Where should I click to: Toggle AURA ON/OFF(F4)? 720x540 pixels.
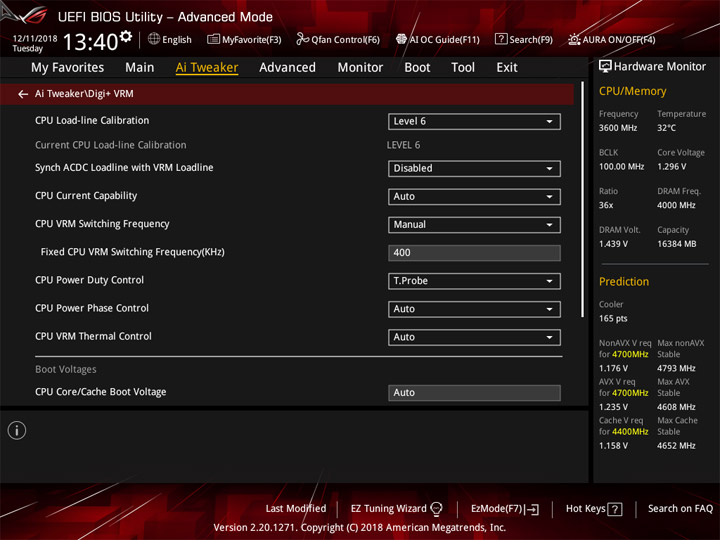[612, 39]
